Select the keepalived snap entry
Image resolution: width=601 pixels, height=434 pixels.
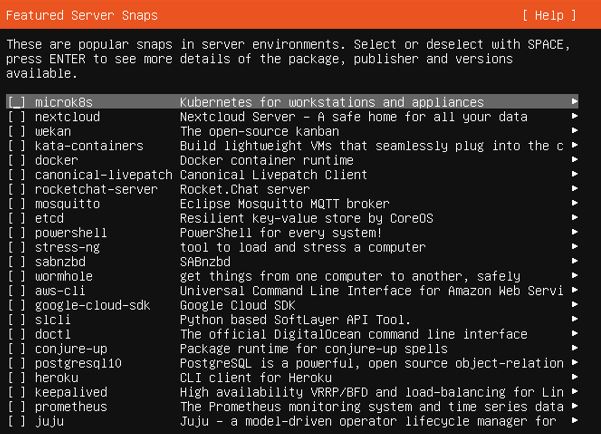[x=292, y=393]
